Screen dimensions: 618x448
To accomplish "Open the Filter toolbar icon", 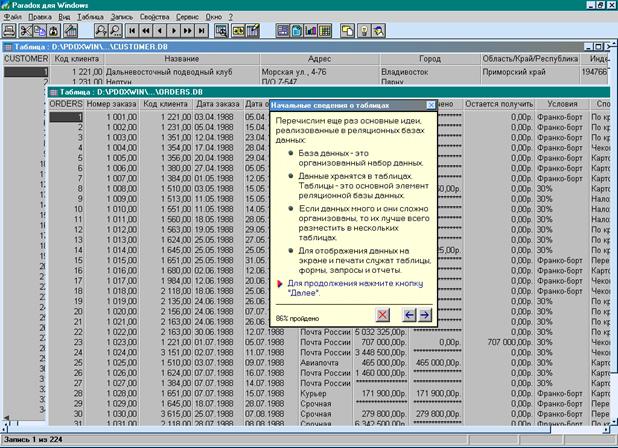I will coord(222,30).
